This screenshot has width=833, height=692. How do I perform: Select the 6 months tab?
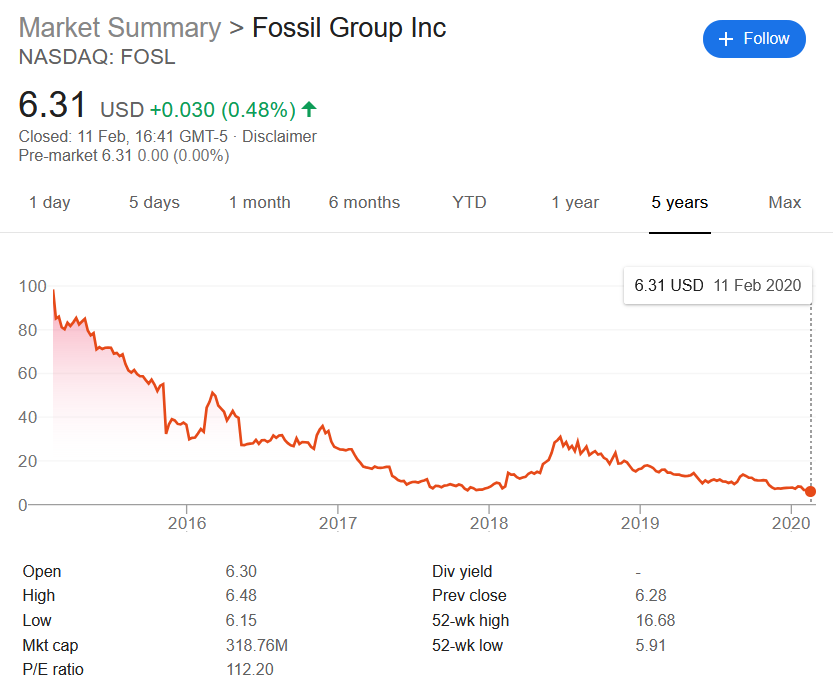[364, 202]
